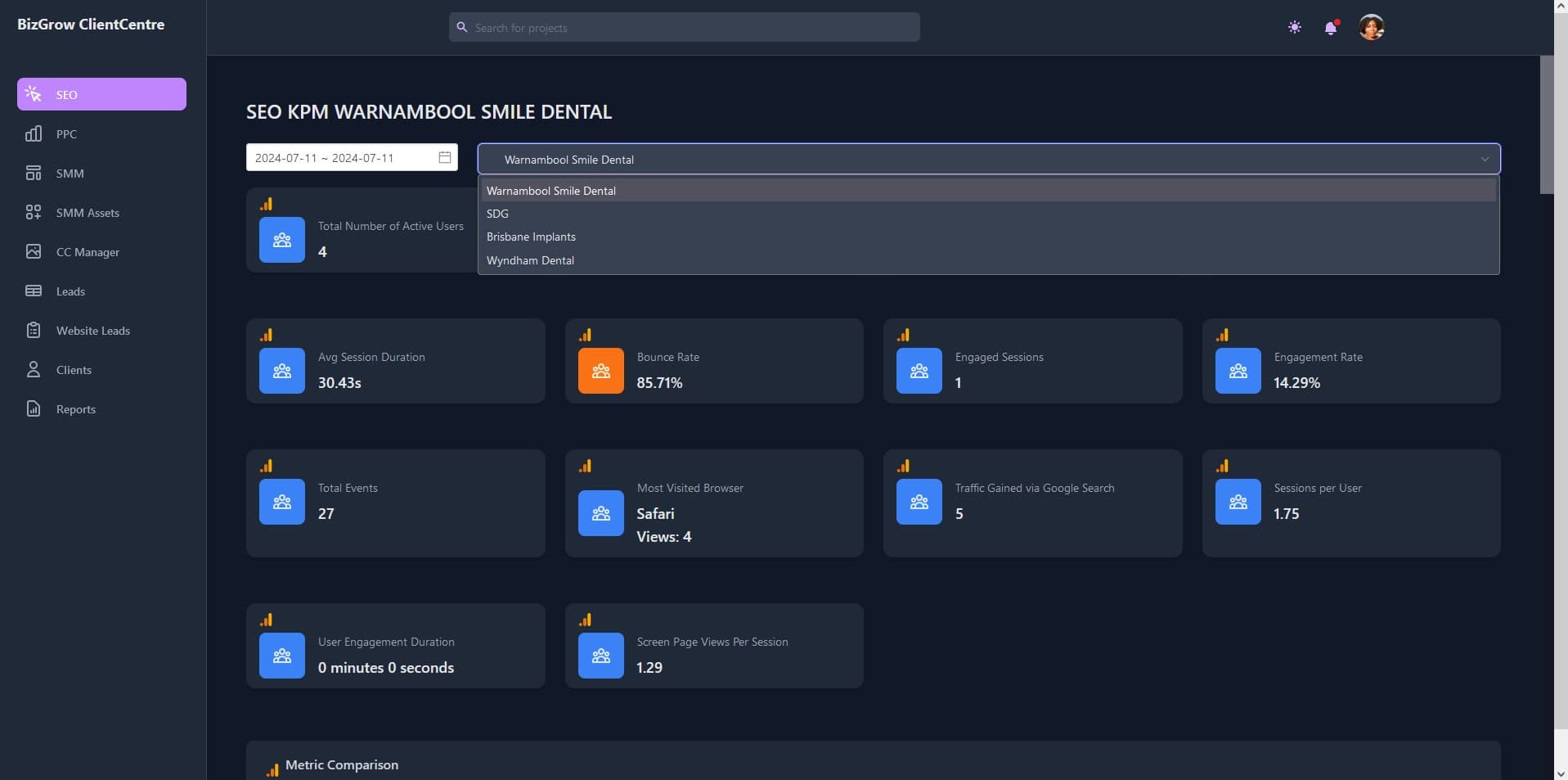Screen dimensions: 1568x780
Task: Toggle light/dark theme sun icon
Action: click(x=1295, y=27)
